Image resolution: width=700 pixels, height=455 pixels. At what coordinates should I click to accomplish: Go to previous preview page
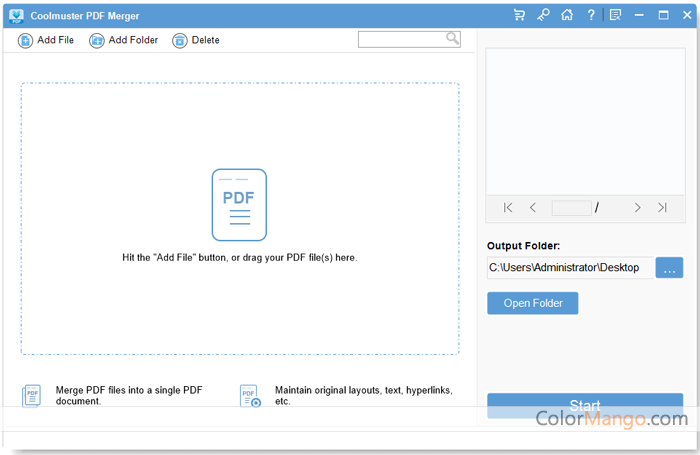pos(533,208)
